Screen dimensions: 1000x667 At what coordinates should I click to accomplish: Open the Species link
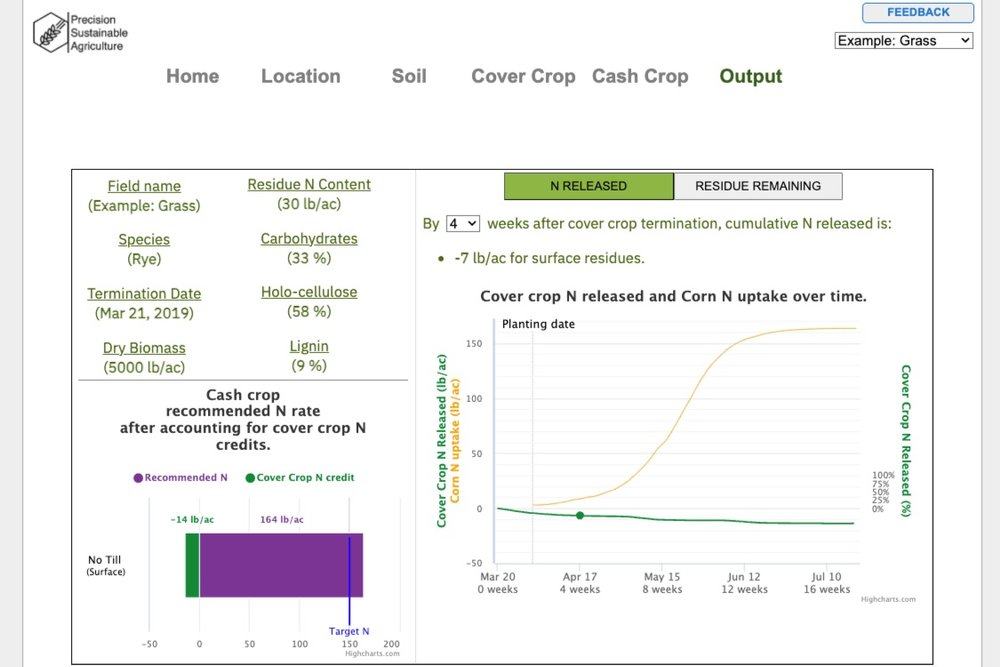pyautogui.click(x=144, y=239)
